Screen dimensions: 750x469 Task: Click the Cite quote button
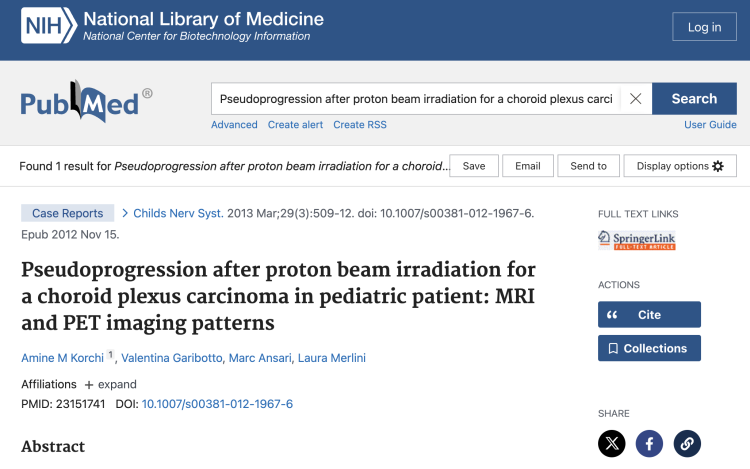pyautogui.click(x=649, y=315)
